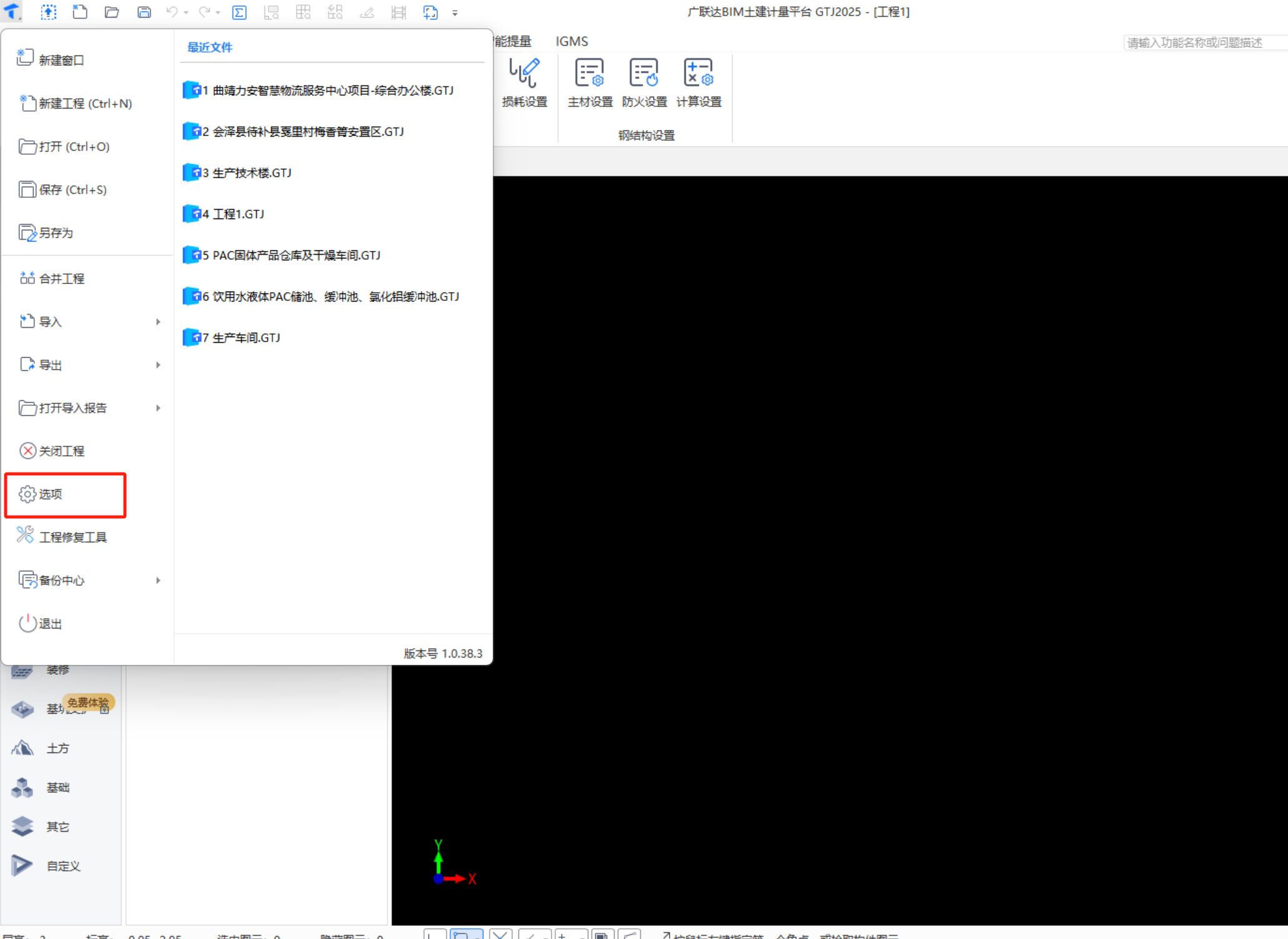1288x939 pixels.
Task: Click the 免费体验 badge
Action: (x=88, y=703)
